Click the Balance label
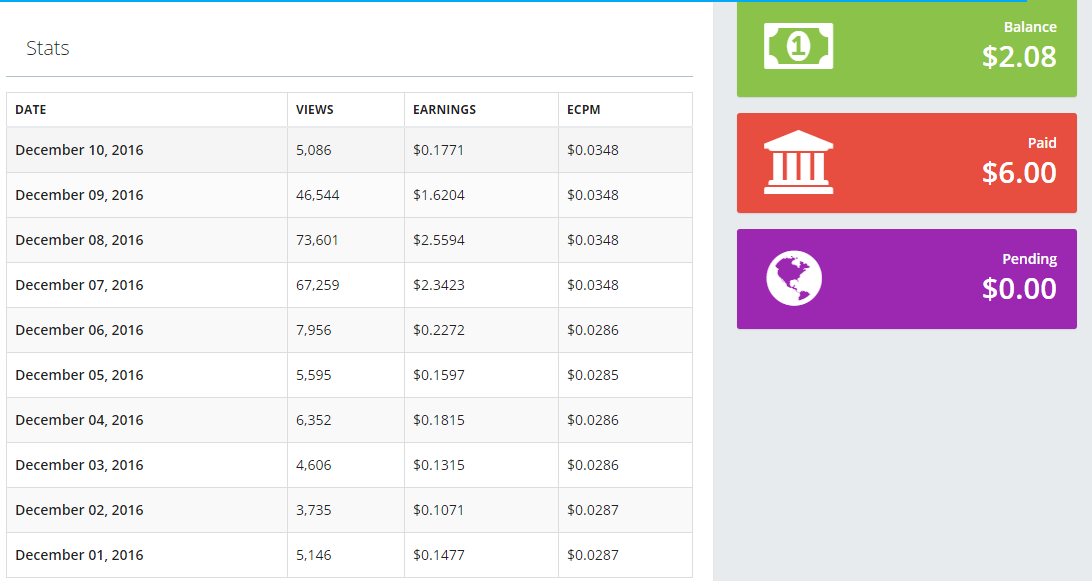Screen dimensions: 1092x581 pos(1030,27)
